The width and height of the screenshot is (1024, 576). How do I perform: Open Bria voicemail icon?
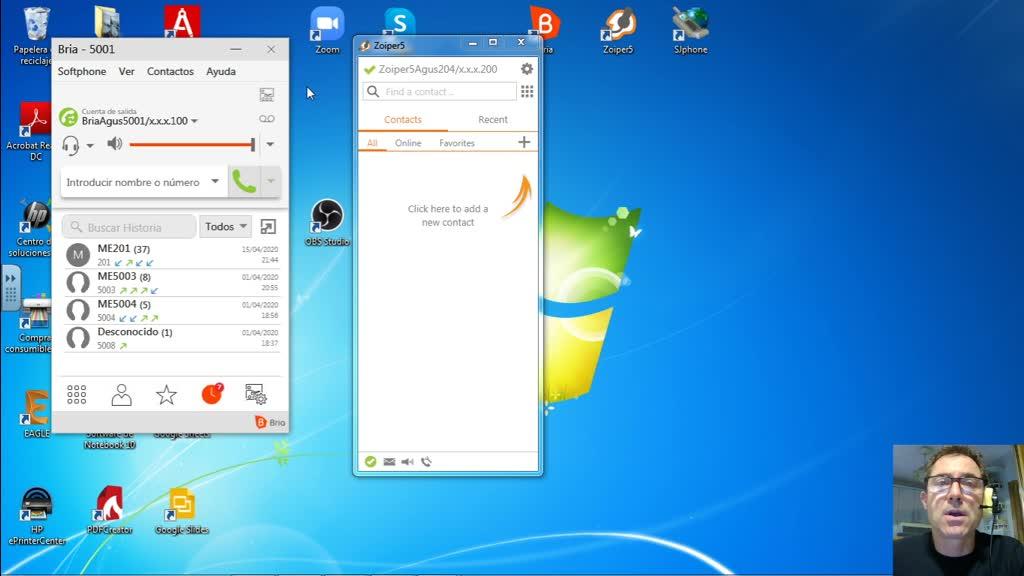click(266, 119)
